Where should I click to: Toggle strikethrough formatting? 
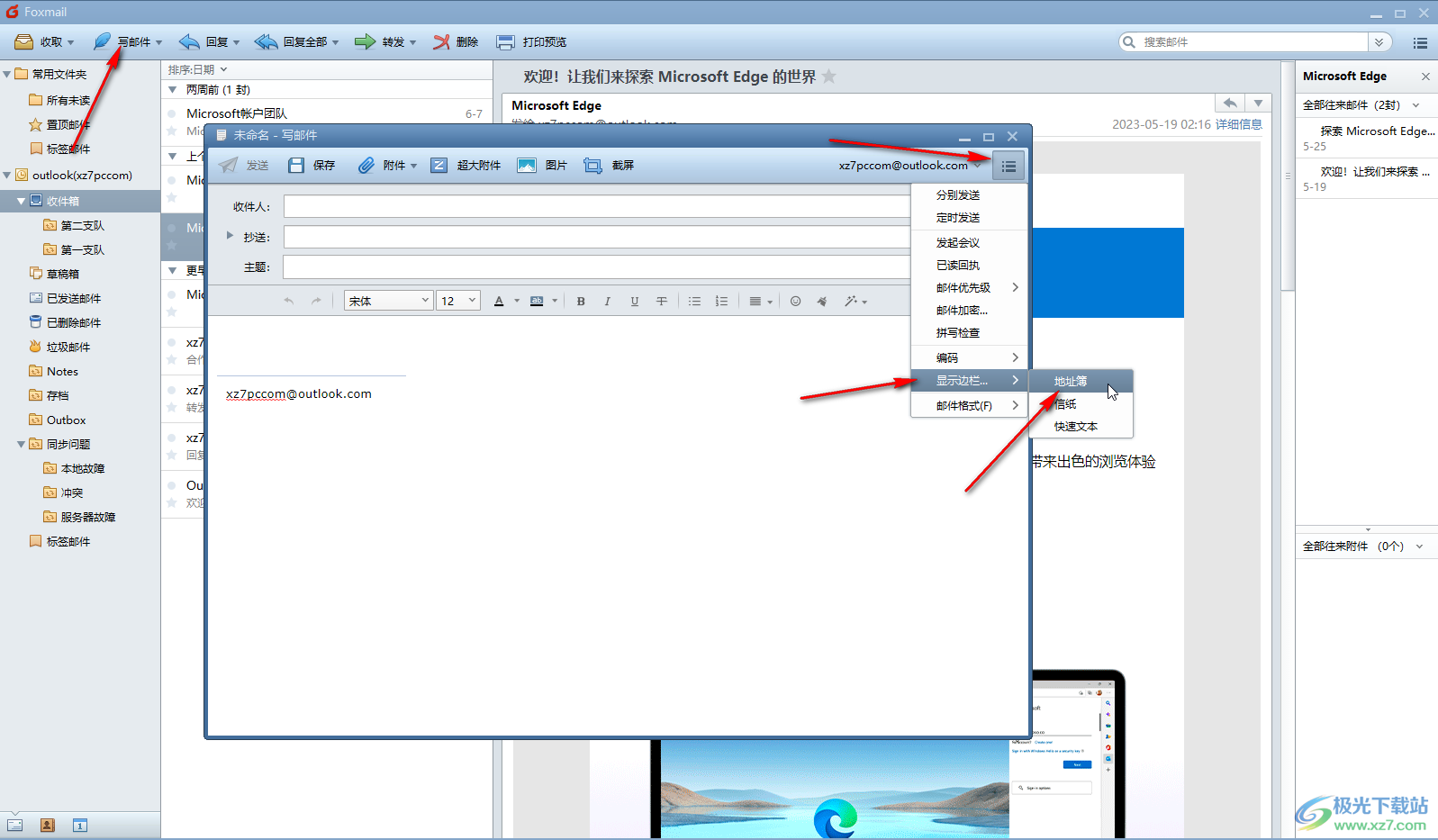click(662, 302)
